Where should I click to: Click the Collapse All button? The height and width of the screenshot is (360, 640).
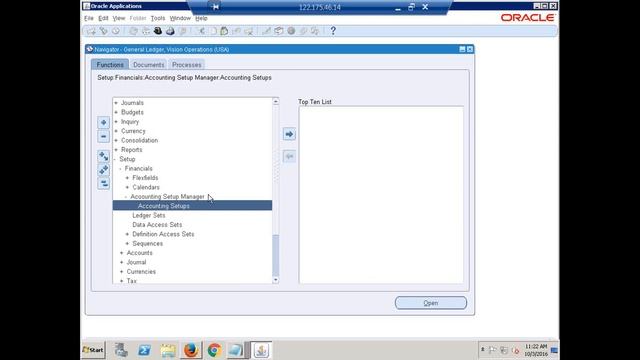click(x=104, y=184)
